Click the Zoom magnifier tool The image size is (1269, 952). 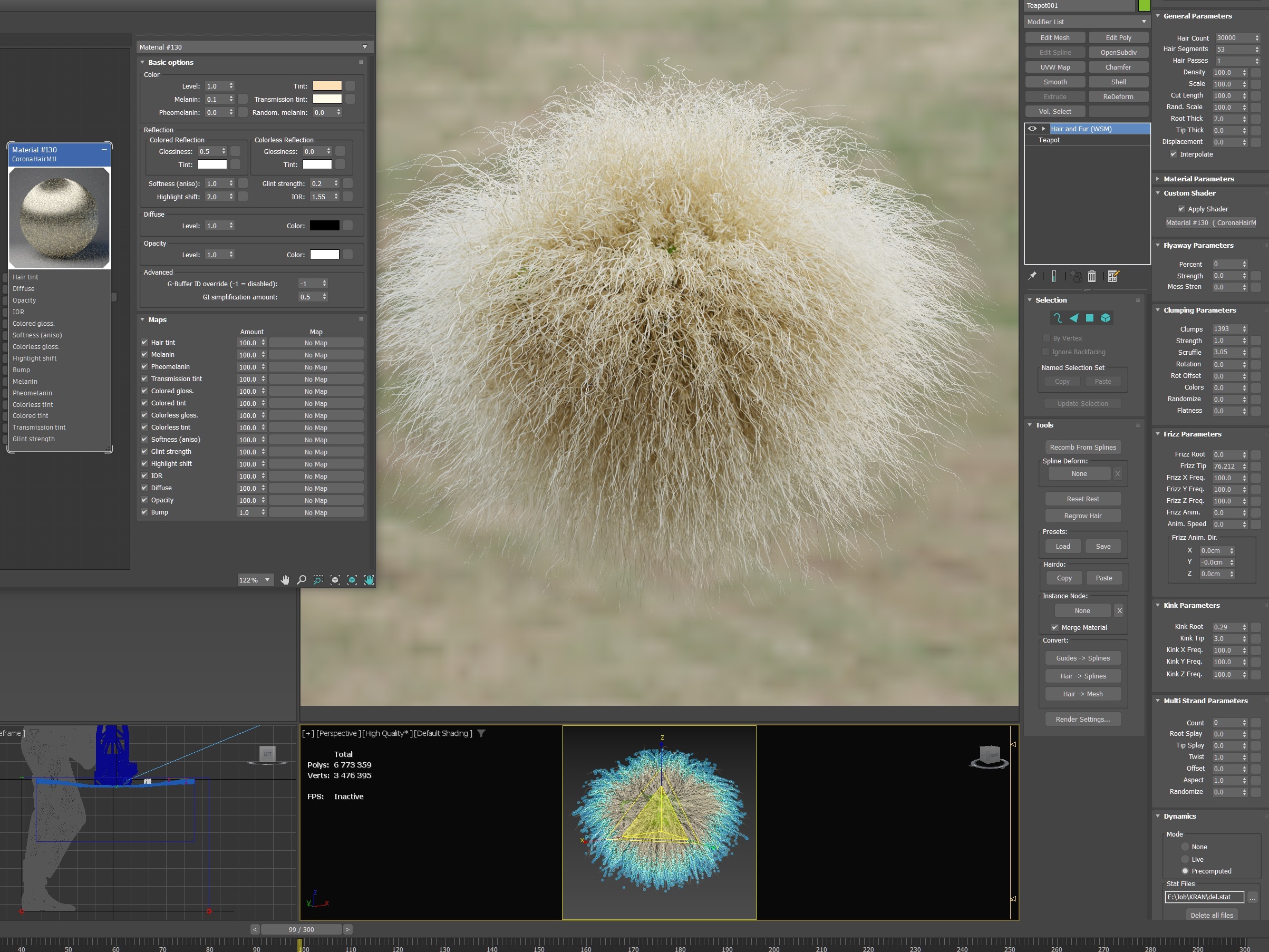click(x=302, y=580)
